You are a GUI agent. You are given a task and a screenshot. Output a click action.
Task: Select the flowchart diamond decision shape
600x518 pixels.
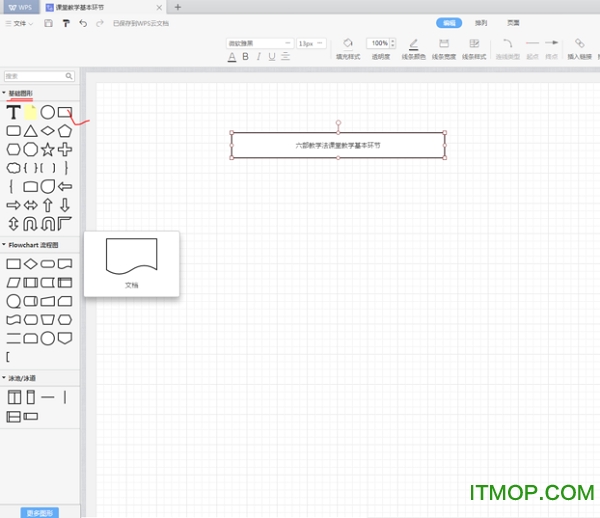[x=31, y=264]
